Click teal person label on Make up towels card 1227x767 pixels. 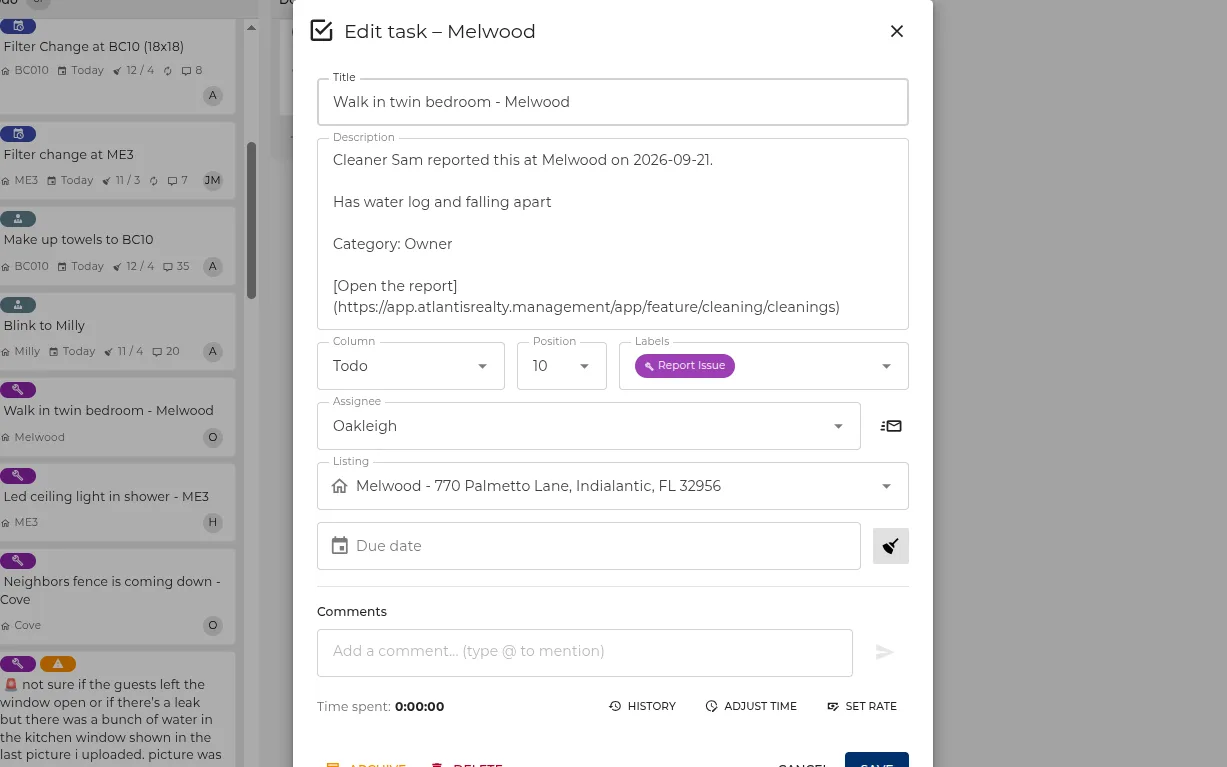click(18, 218)
